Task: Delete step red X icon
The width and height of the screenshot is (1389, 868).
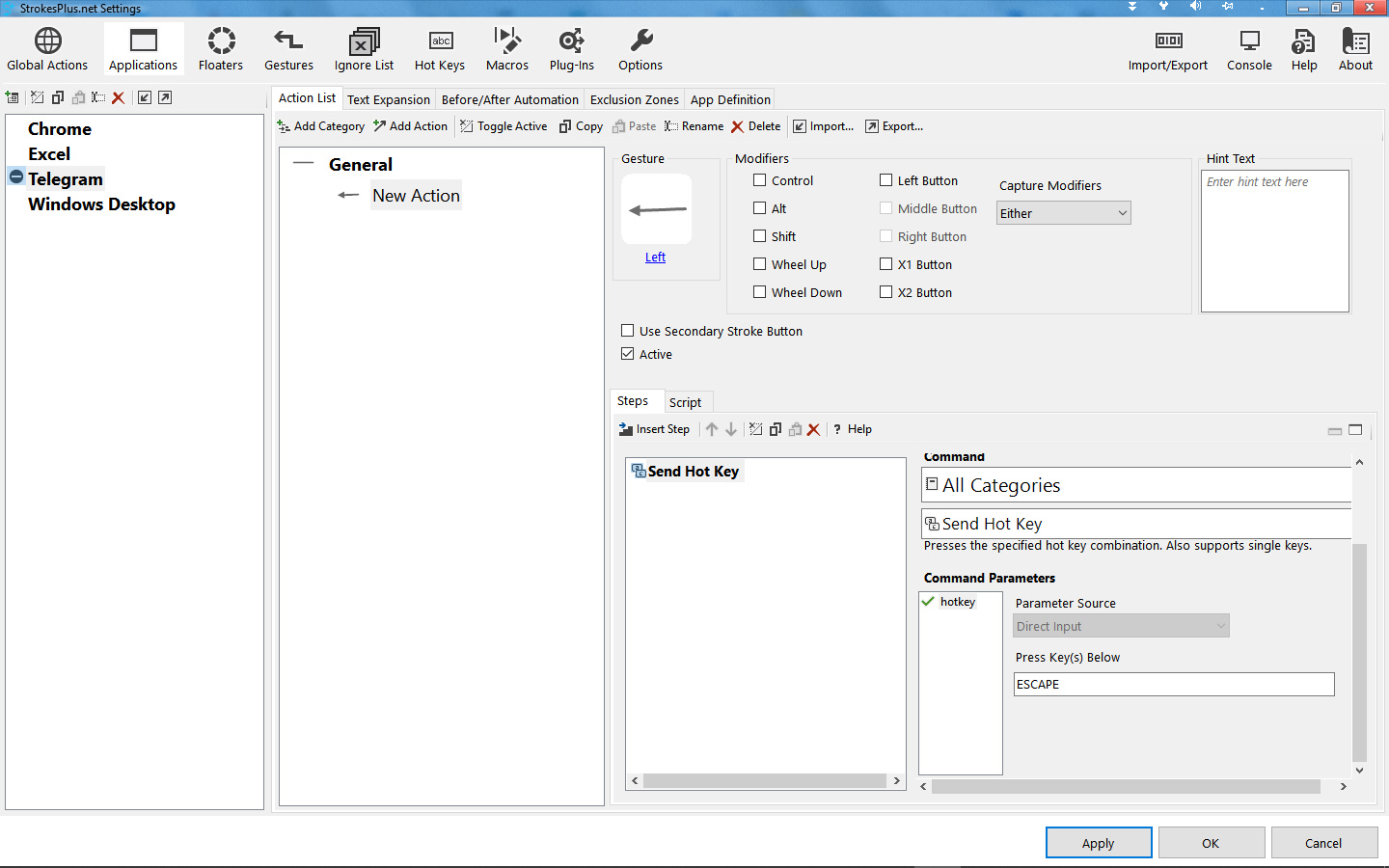Action: click(814, 429)
